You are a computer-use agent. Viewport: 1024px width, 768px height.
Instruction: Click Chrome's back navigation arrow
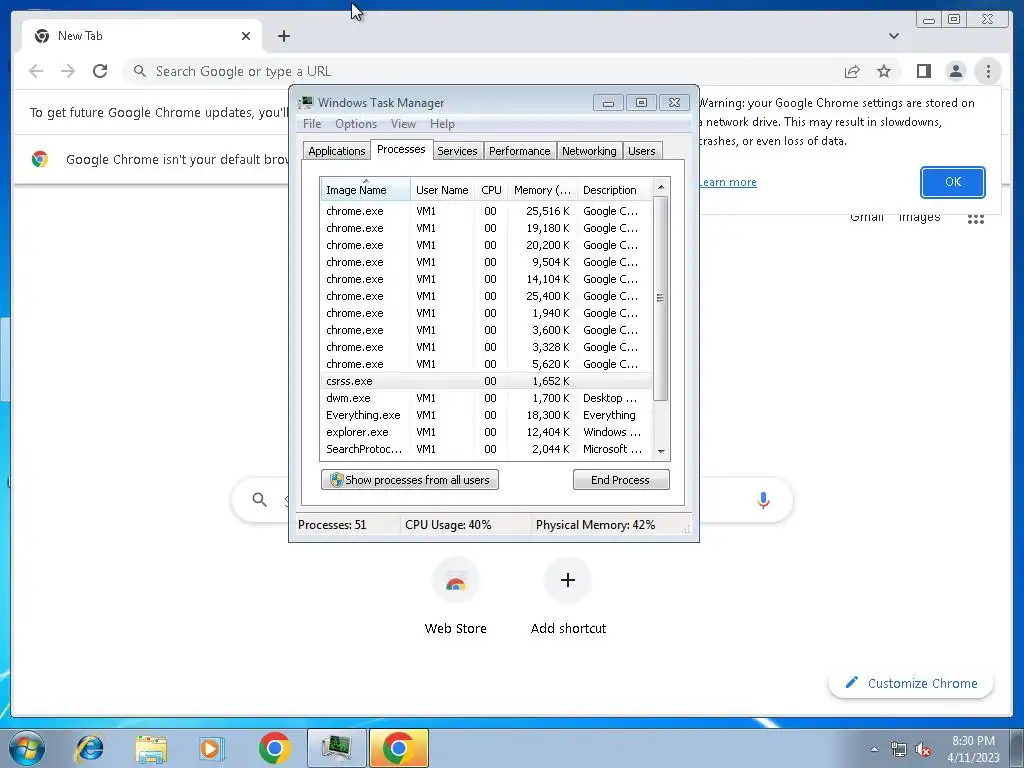(36, 71)
